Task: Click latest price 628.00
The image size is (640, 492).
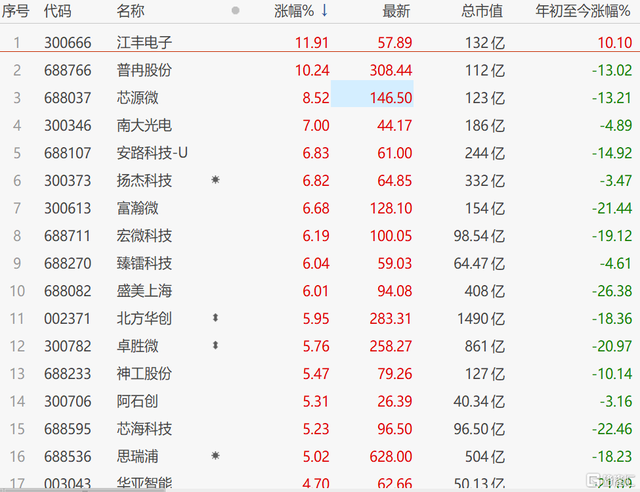Action: point(391,456)
